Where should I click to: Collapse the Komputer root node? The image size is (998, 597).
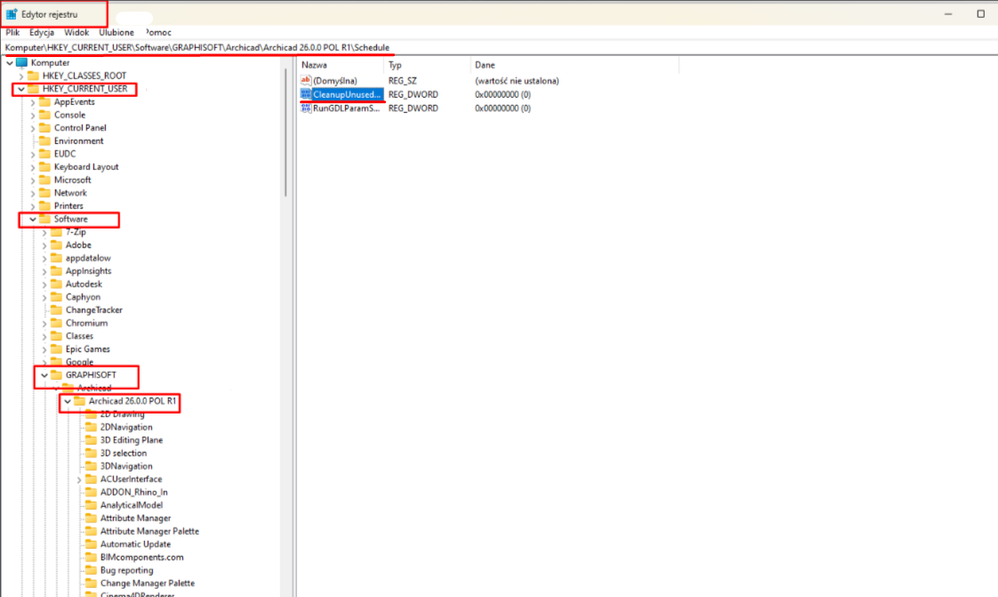tap(10, 63)
